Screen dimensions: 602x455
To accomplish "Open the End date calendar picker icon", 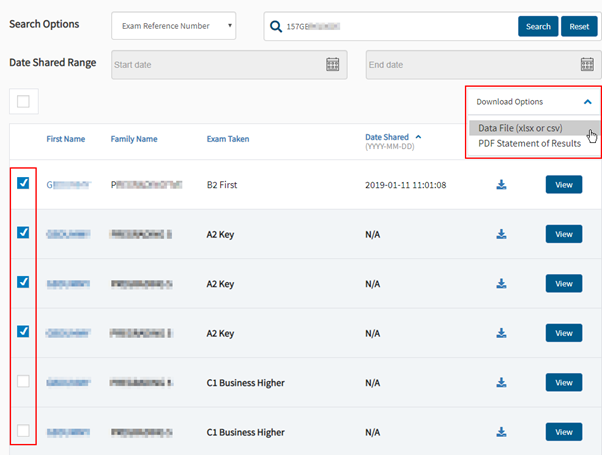I will tap(589, 64).
